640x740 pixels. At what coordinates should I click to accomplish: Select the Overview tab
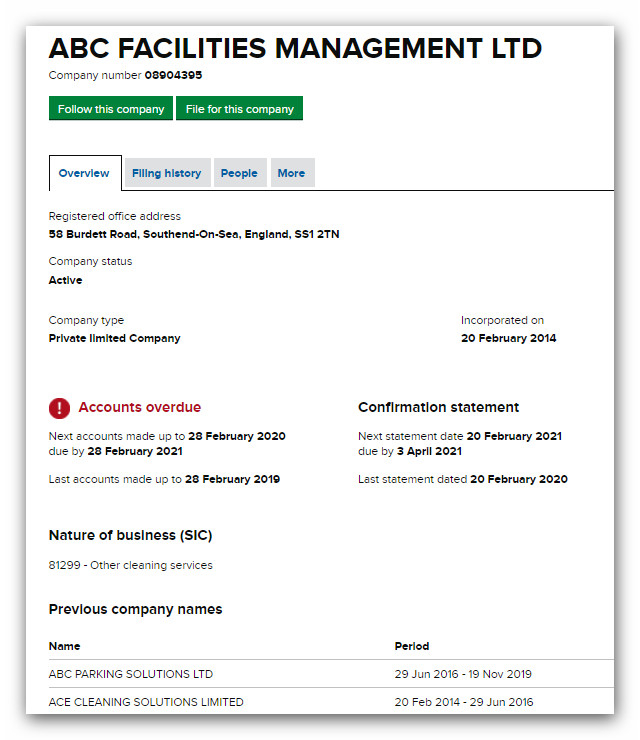(84, 173)
